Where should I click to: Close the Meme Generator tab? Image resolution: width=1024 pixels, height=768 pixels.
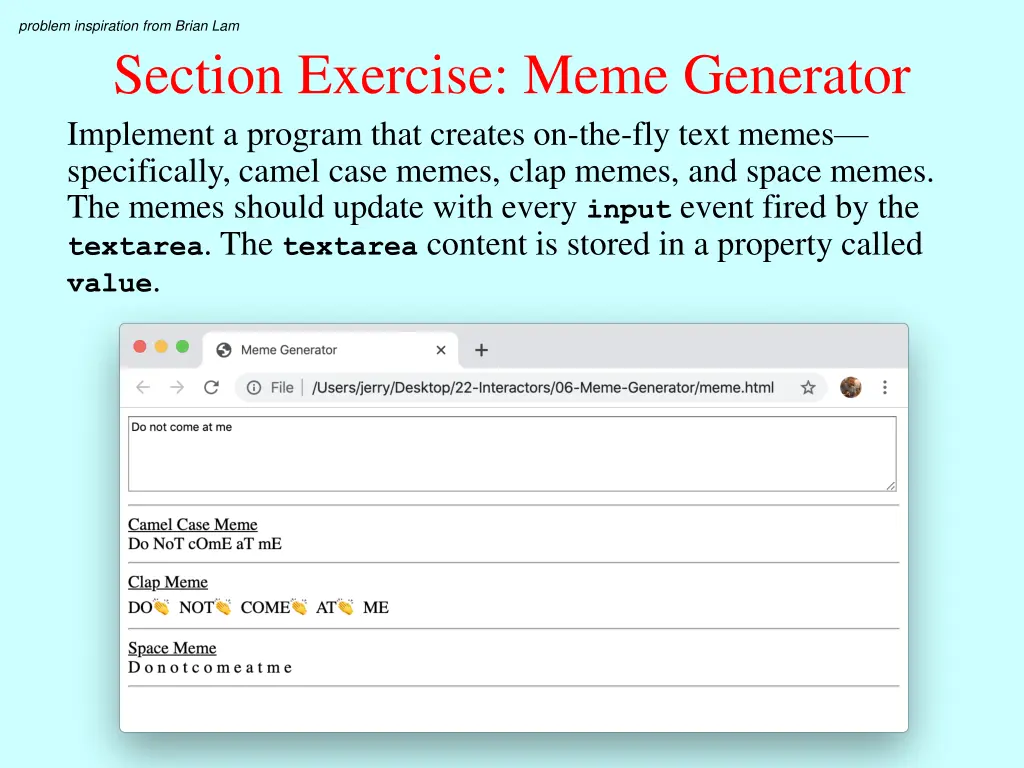point(441,350)
